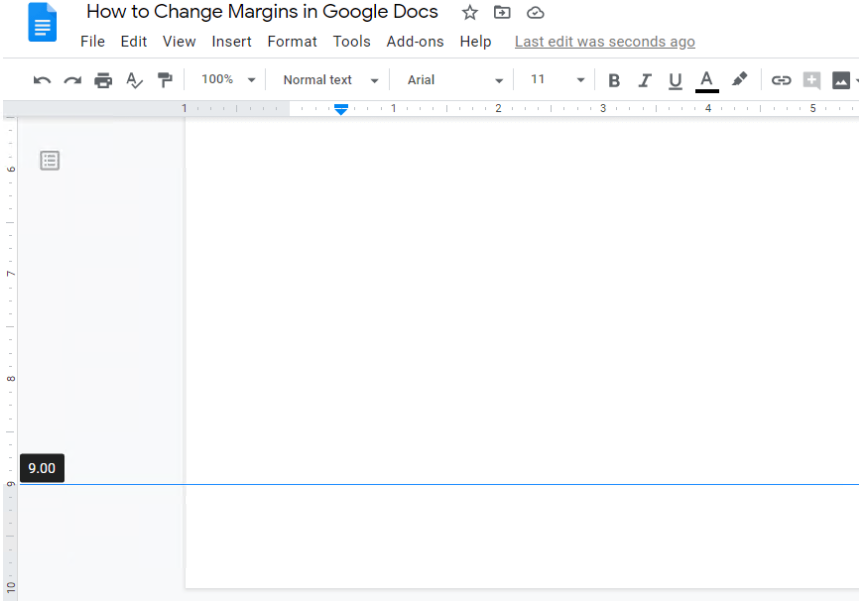Select the Paint format roller icon
The width and height of the screenshot is (861, 601).
pyautogui.click(x=165, y=80)
